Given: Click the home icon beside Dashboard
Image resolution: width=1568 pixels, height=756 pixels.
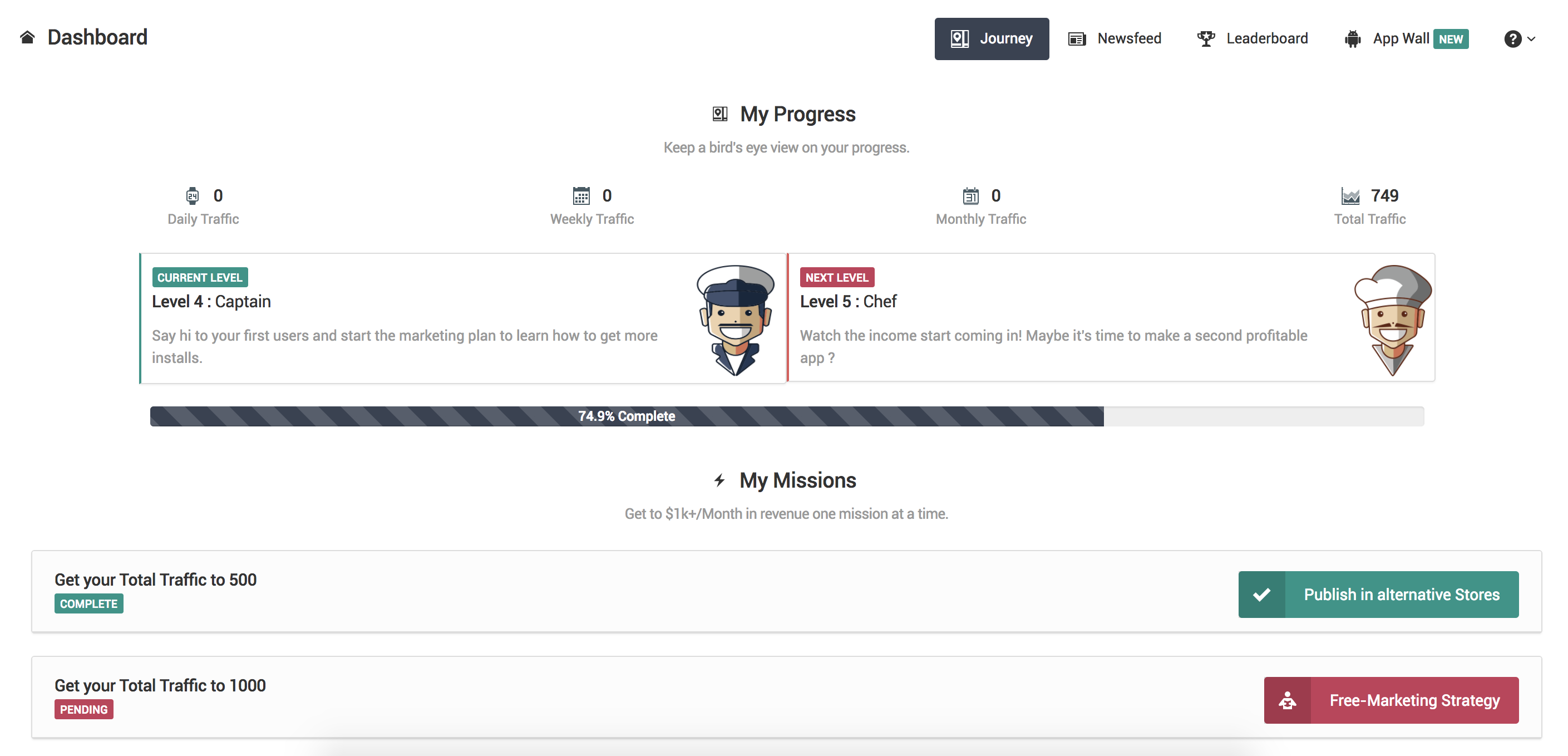Looking at the screenshot, I should (x=27, y=38).
